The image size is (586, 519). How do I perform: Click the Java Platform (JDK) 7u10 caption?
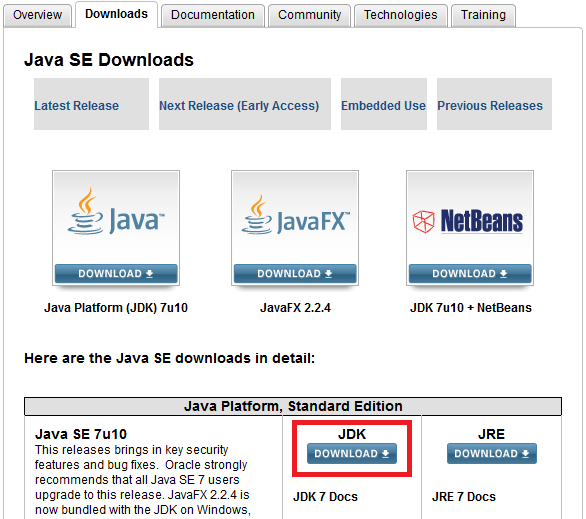[x=116, y=308]
